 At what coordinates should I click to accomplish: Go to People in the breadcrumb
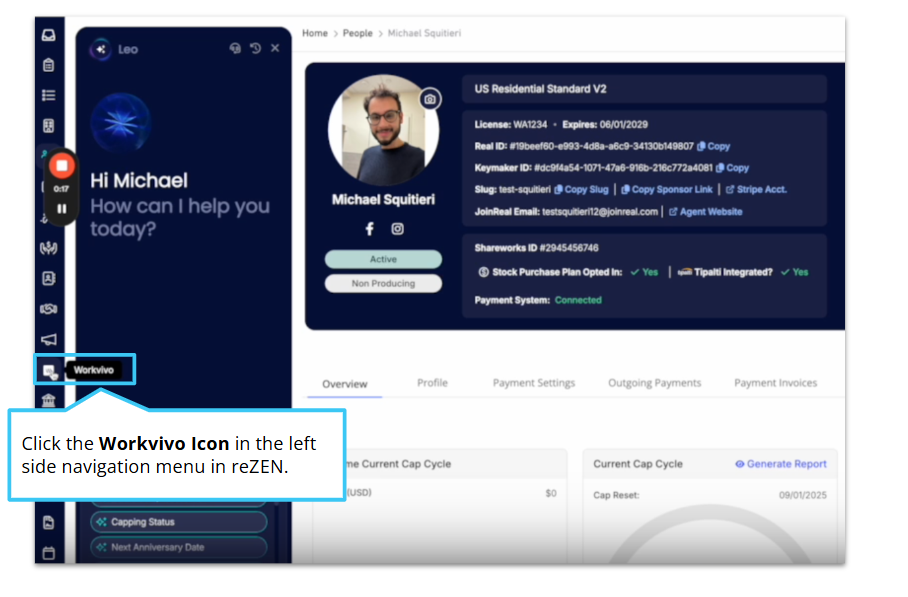pyautogui.click(x=358, y=33)
